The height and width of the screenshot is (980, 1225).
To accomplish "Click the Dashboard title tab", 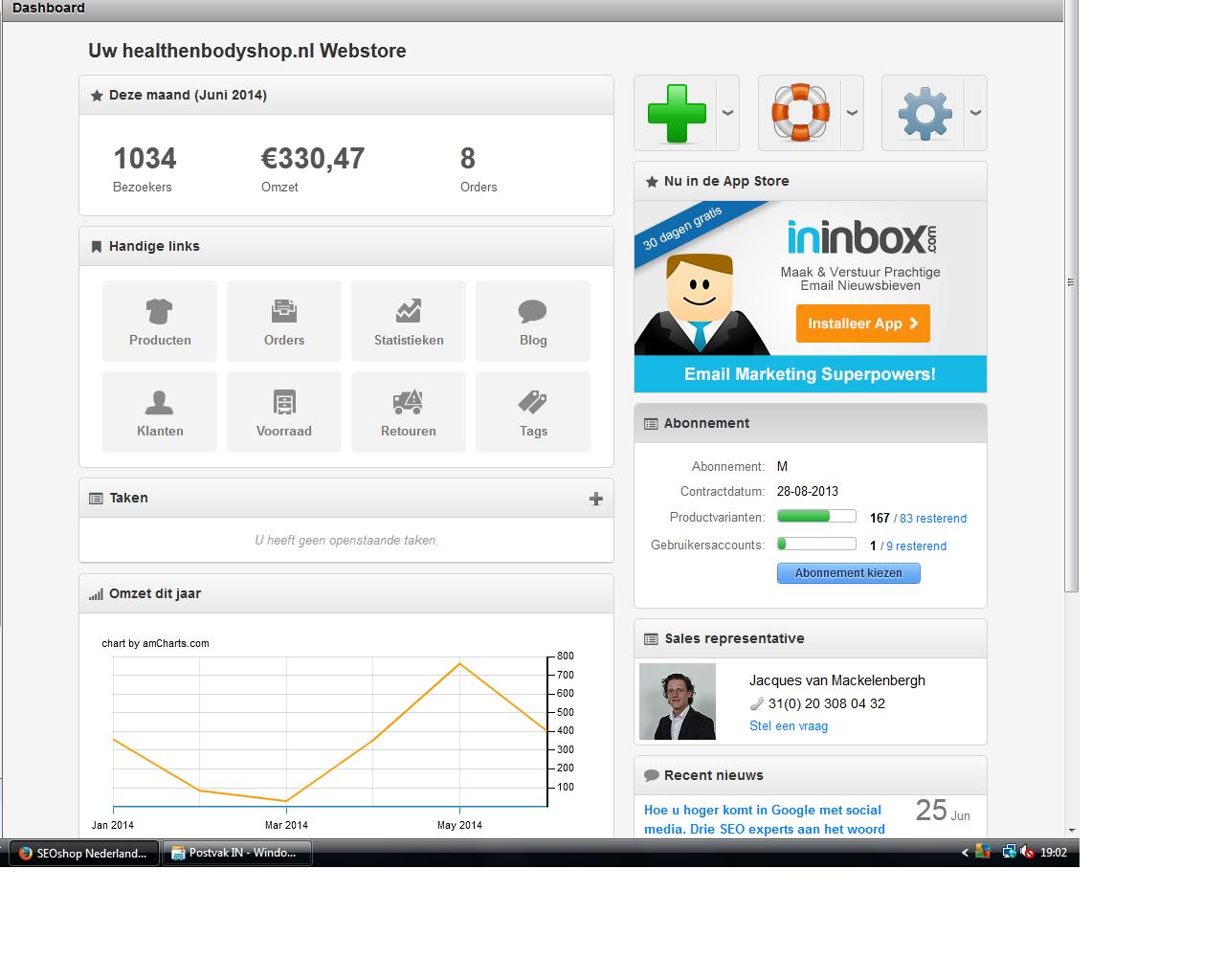I will 48,8.
